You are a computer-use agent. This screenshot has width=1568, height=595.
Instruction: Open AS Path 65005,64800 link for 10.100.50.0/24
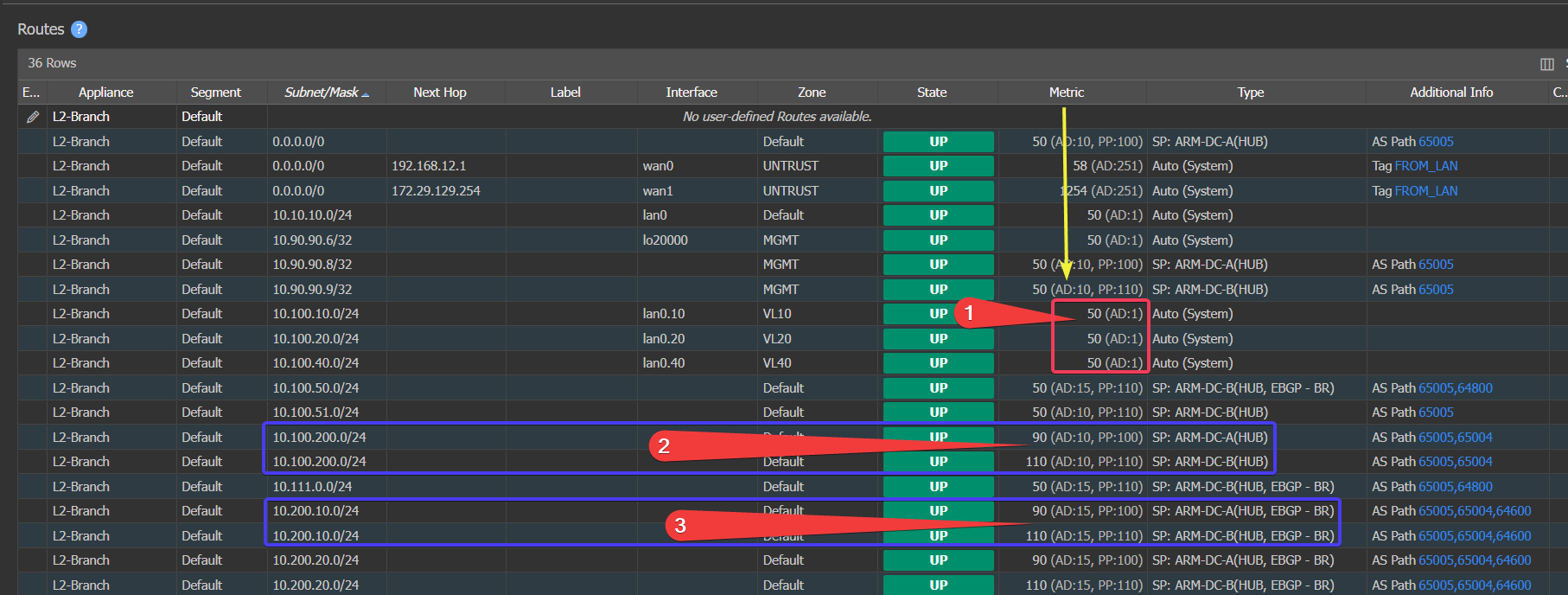[x=1456, y=388]
